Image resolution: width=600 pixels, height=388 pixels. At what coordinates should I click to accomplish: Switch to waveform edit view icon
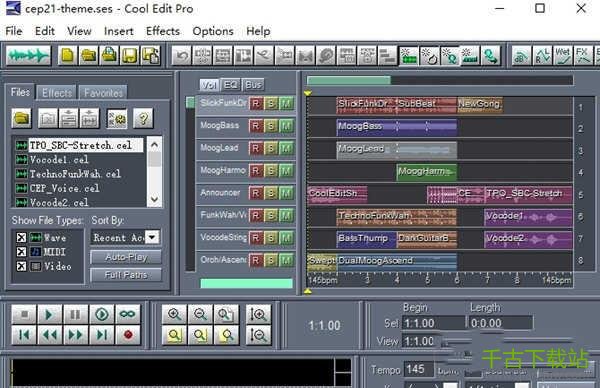(x=28, y=56)
